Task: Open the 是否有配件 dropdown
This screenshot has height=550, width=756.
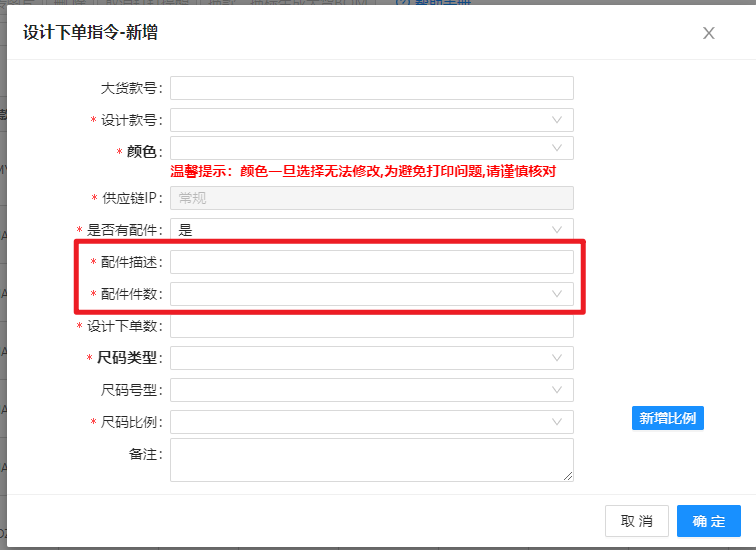Action: tap(371, 230)
